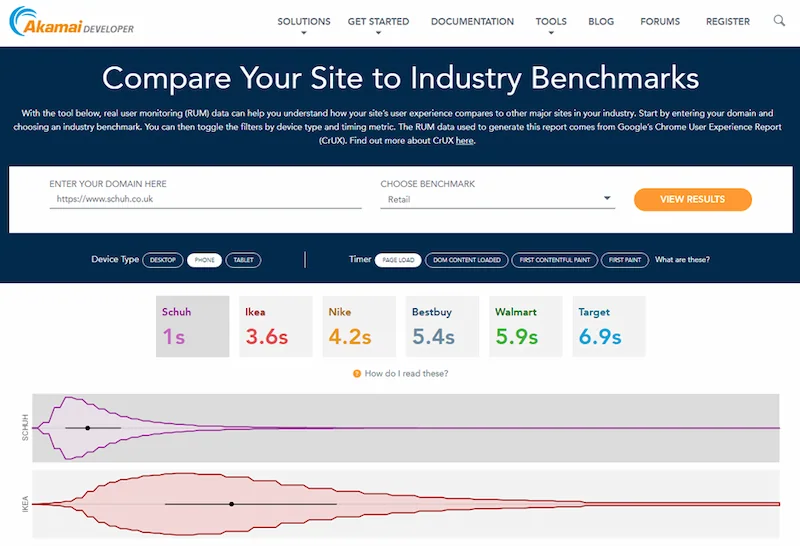The image size is (800, 546).
Task: Click the question icon beside 'How do I read these?'
Action: pyautogui.click(x=357, y=374)
